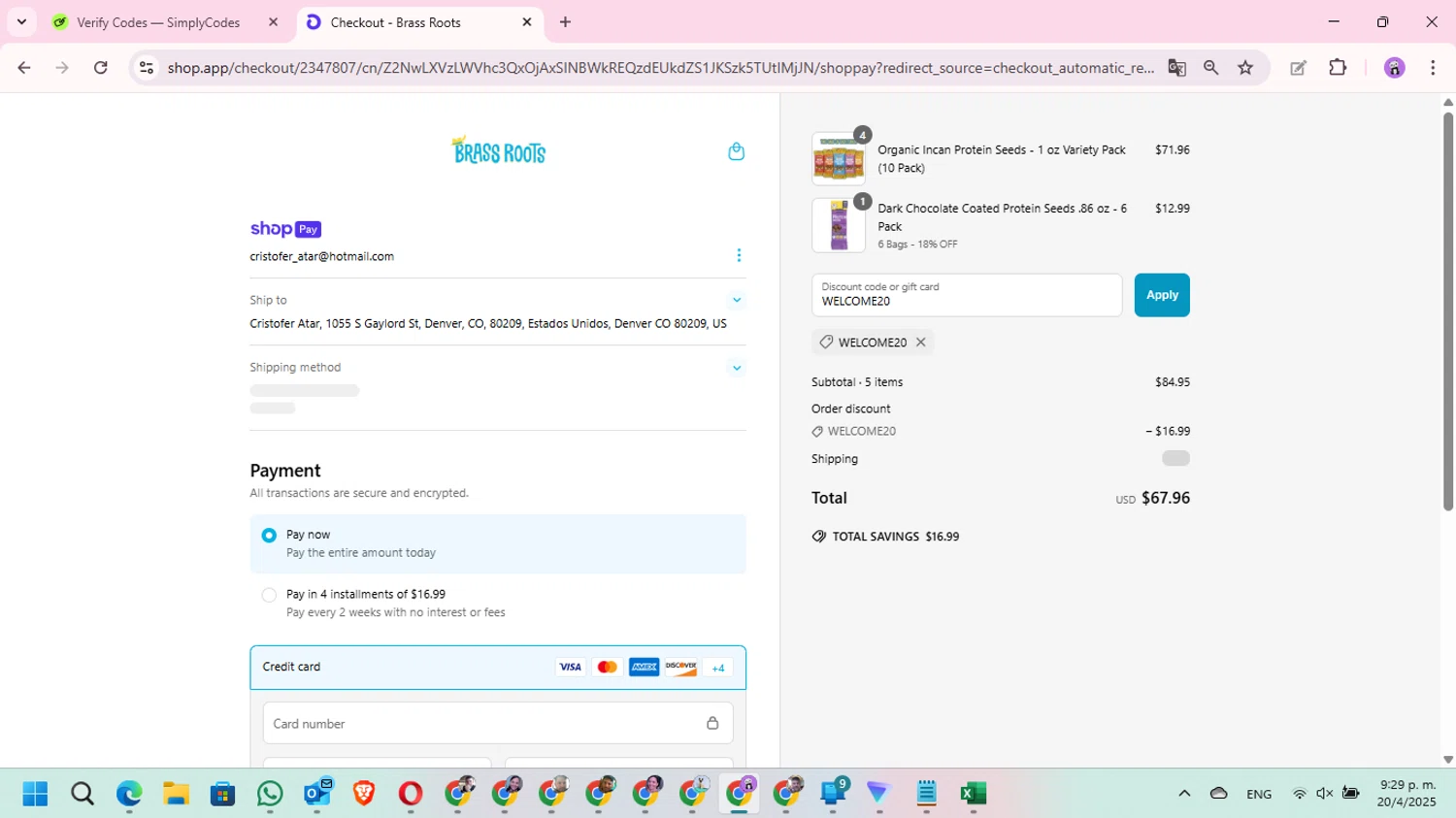Image resolution: width=1456 pixels, height=818 pixels.
Task: Open a new browser tab
Action: (x=565, y=22)
